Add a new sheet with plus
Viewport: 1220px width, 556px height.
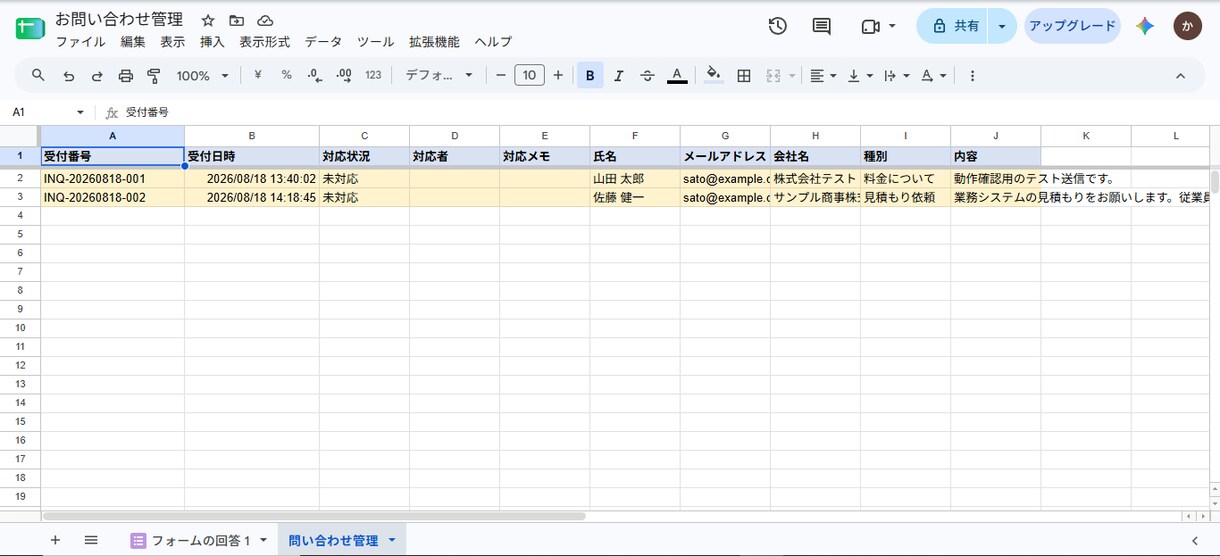(55, 540)
